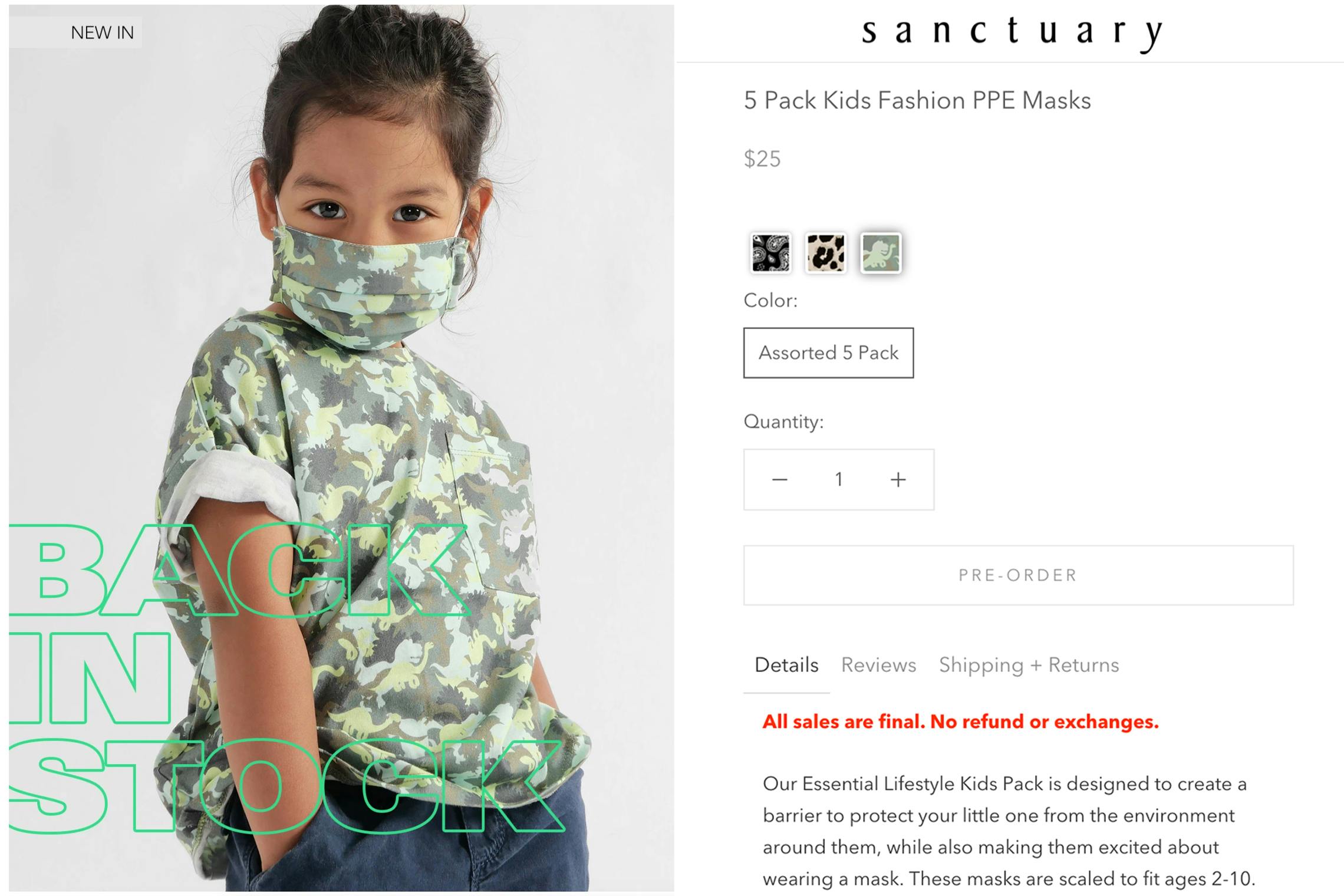Image resolution: width=1344 pixels, height=896 pixels.
Task: Click the quantity value field
Action: pyautogui.click(x=838, y=480)
